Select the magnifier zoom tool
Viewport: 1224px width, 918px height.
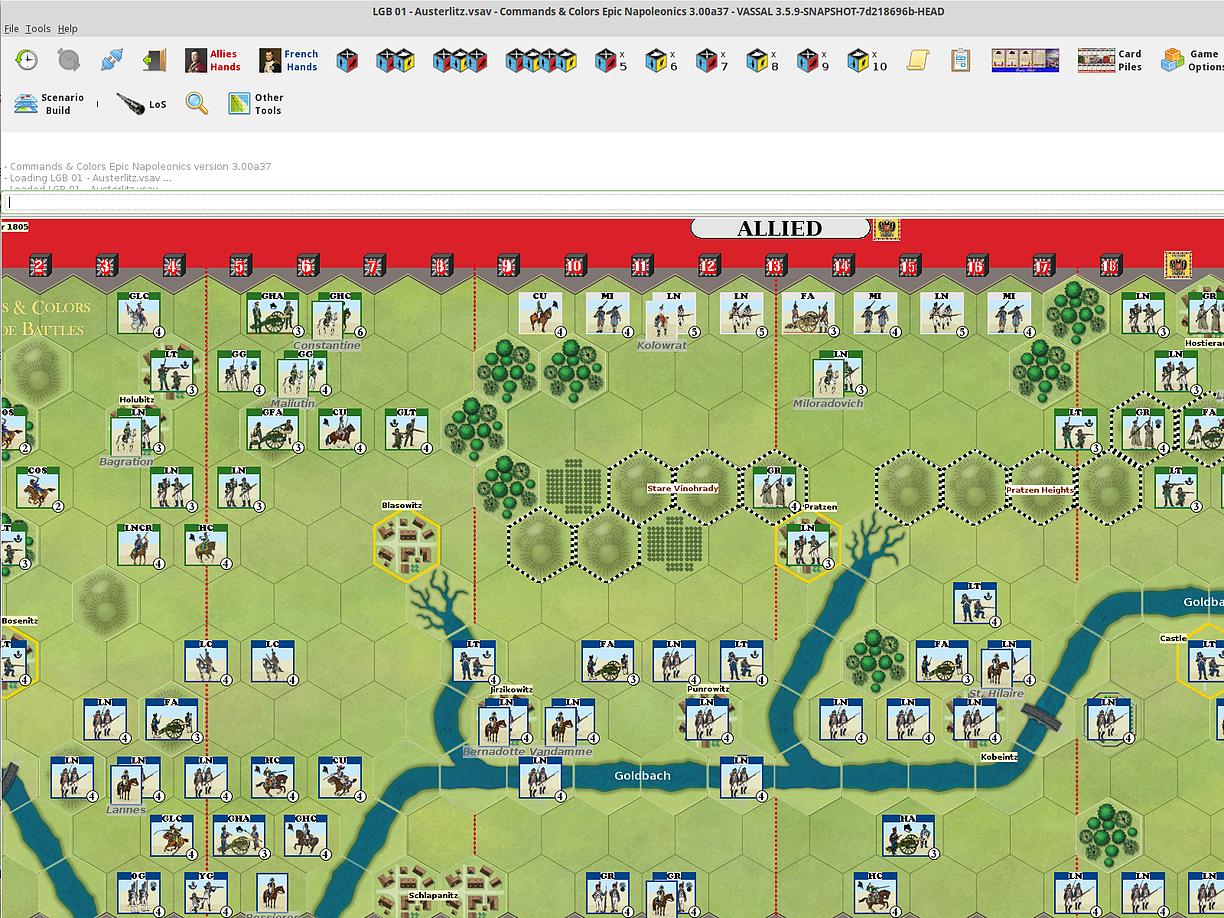click(196, 102)
